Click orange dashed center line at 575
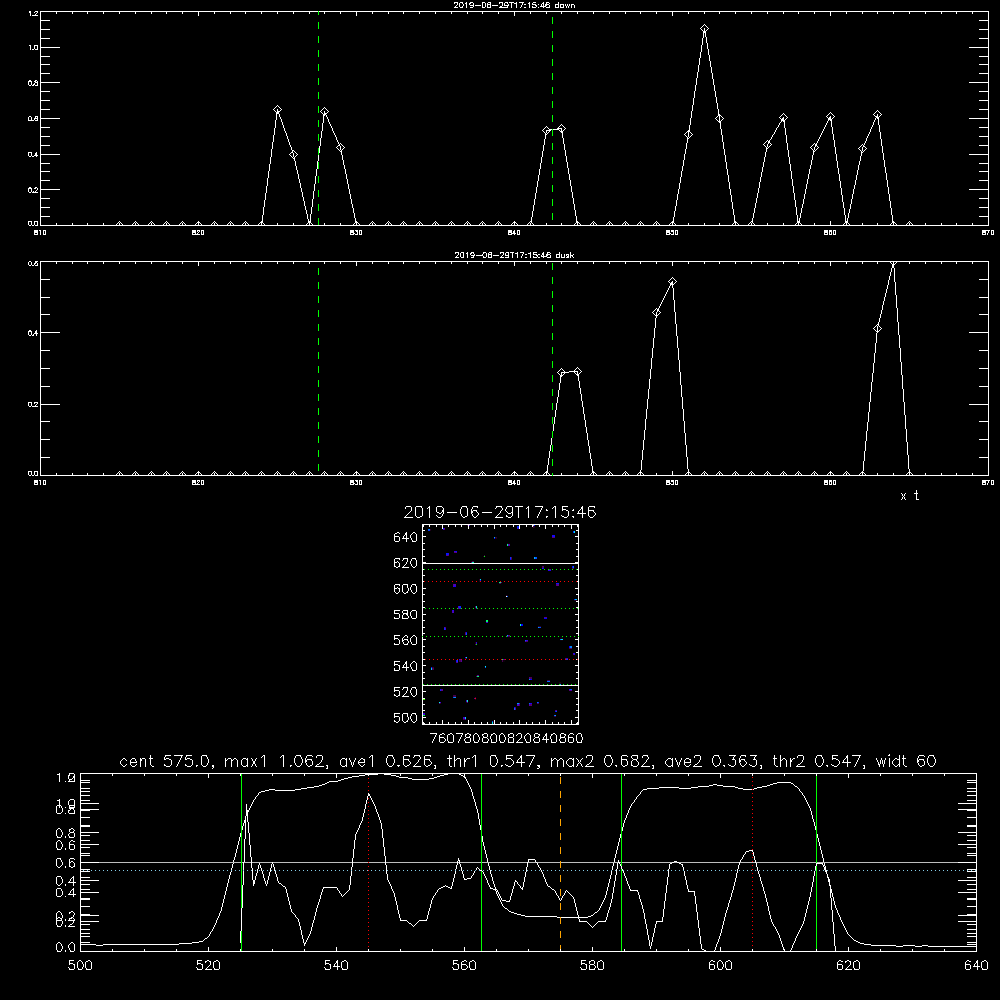 [x=561, y=861]
